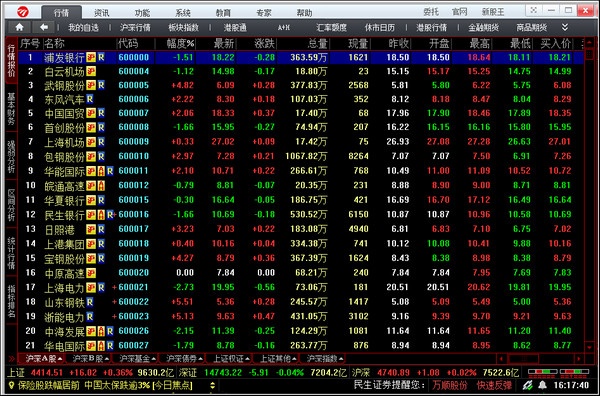Click the 万顺股份 快速反弹 alert link
Viewport: 600px width, 396px height.
click(472, 385)
